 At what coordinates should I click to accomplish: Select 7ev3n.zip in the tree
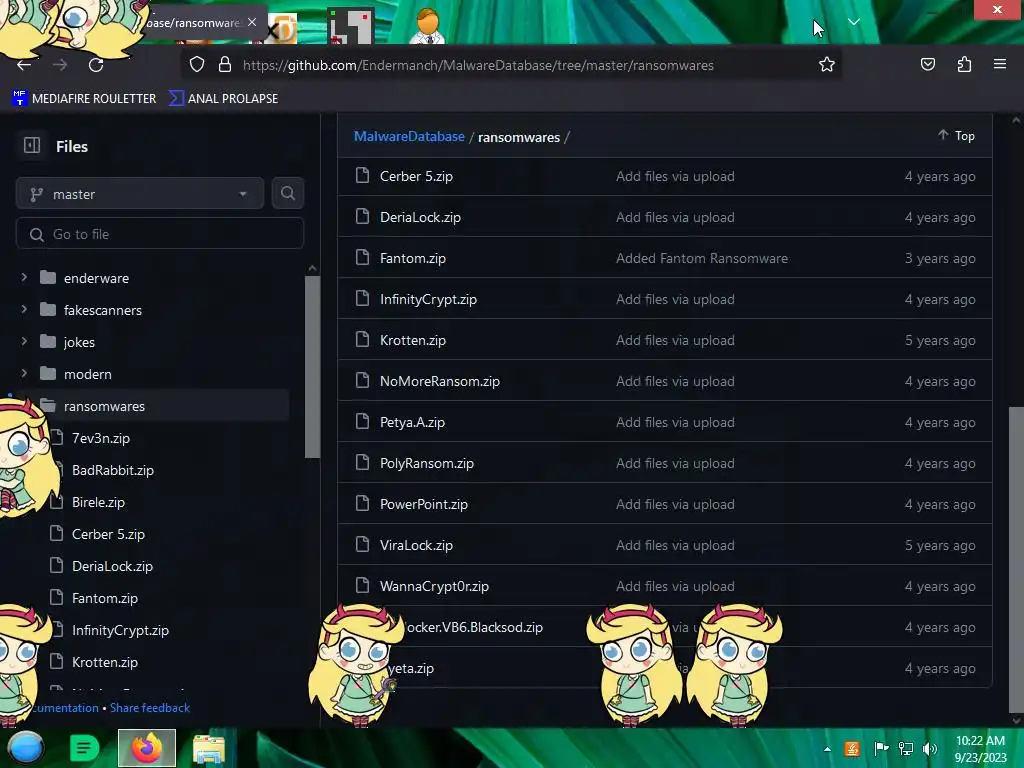(101, 438)
